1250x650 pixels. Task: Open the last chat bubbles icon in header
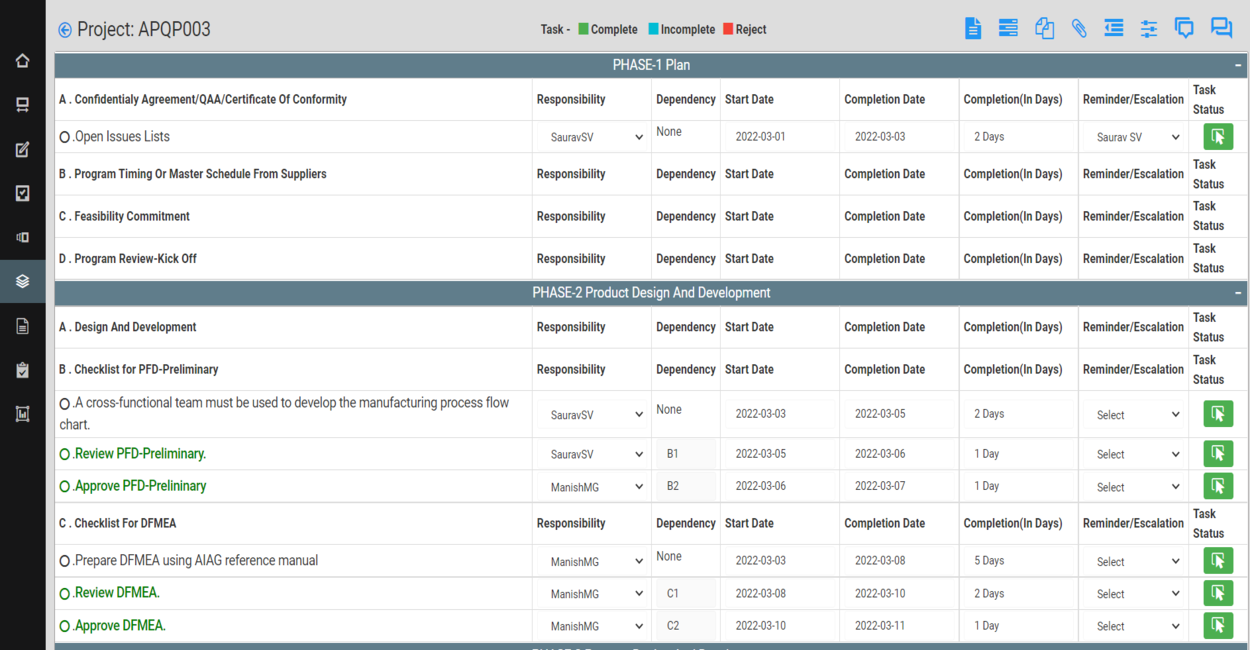click(x=1221, y=29)
